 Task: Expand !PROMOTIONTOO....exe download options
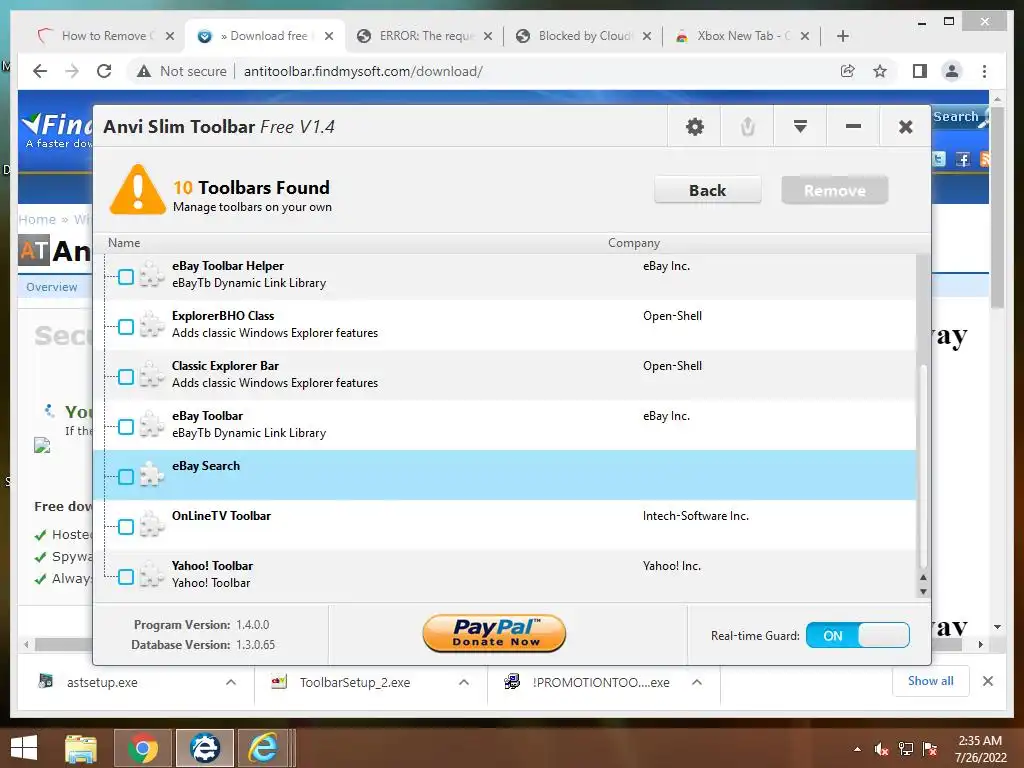[697, 682]
